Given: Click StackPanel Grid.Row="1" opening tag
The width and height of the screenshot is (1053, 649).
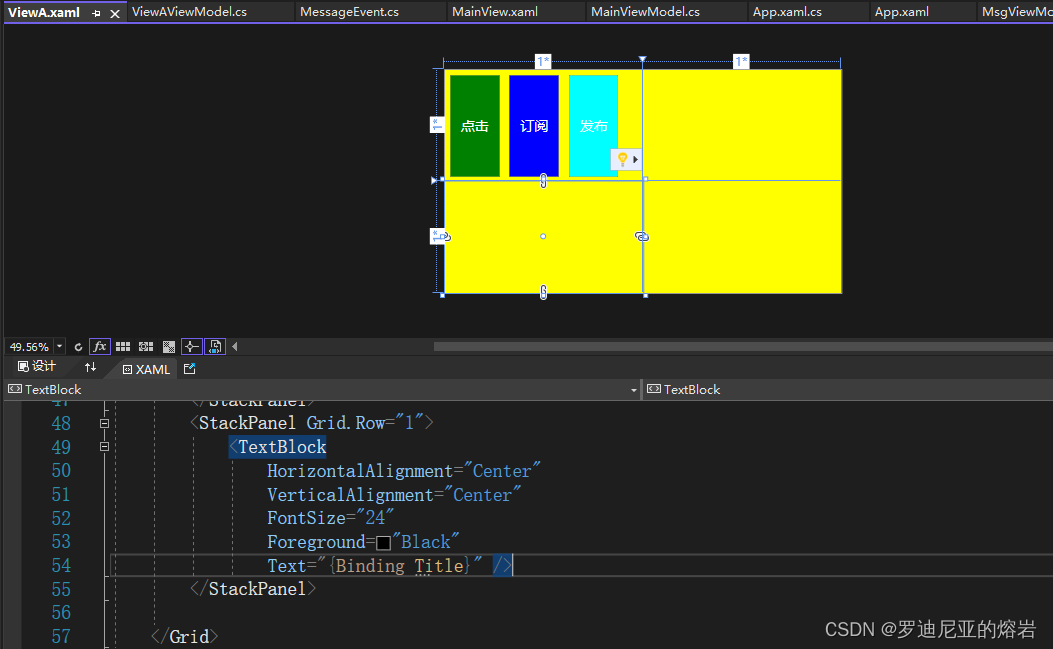Looking at the screenshot, I should [312, 423].
